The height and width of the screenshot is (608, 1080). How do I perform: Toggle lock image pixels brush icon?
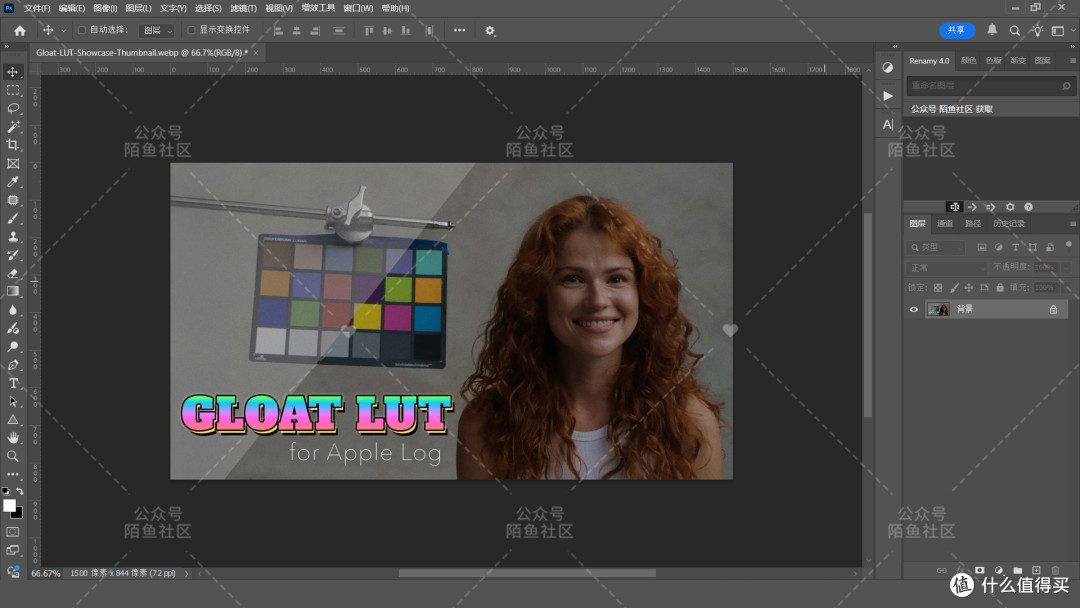point(954,288)
